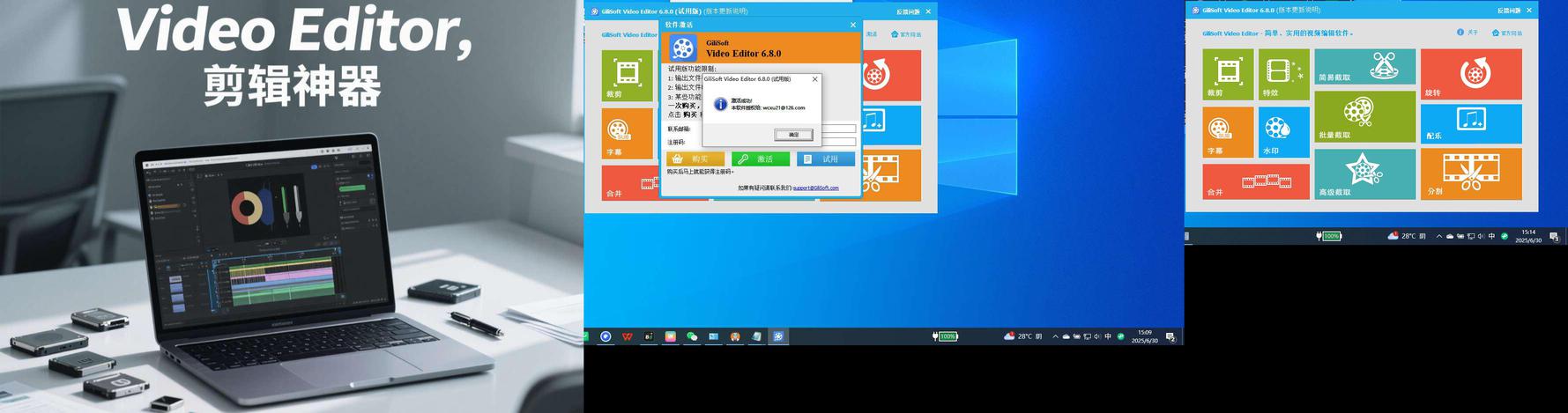Screen dimensions: 1568x413
Task: Click the WPS Office taskbar icon
Action: (x=627, y=336)
